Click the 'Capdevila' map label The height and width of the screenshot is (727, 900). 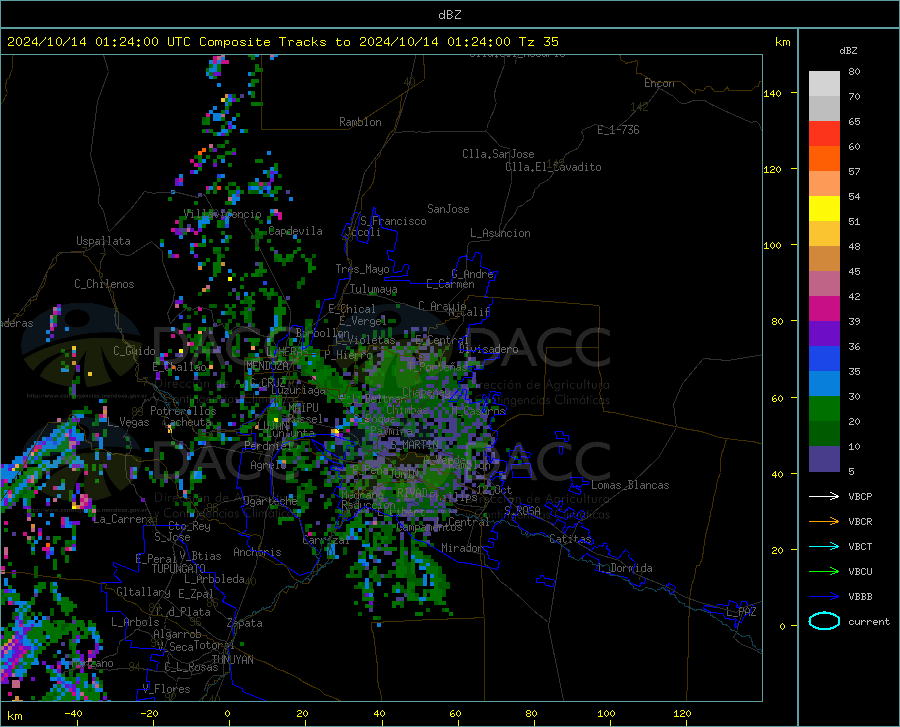(296, 231)
